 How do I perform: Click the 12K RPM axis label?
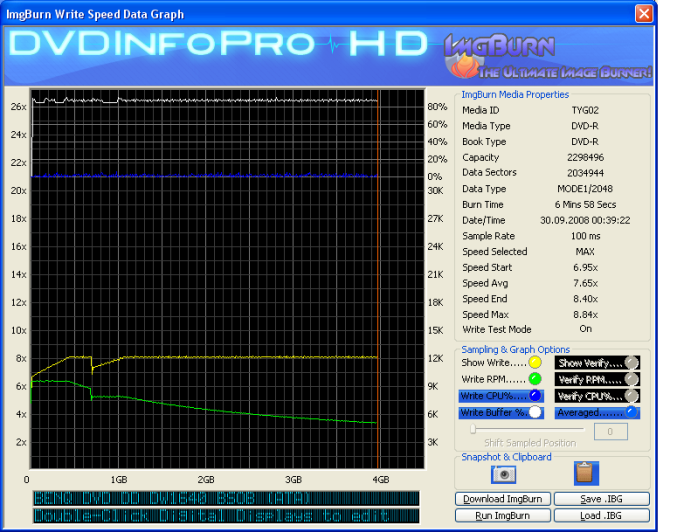pos(435,358)
